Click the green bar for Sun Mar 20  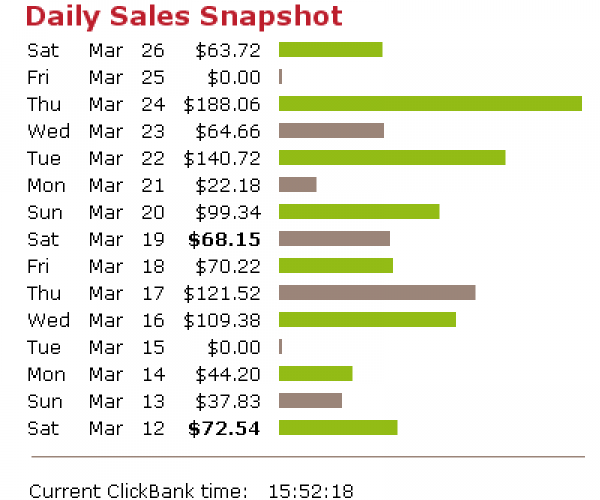359,212
